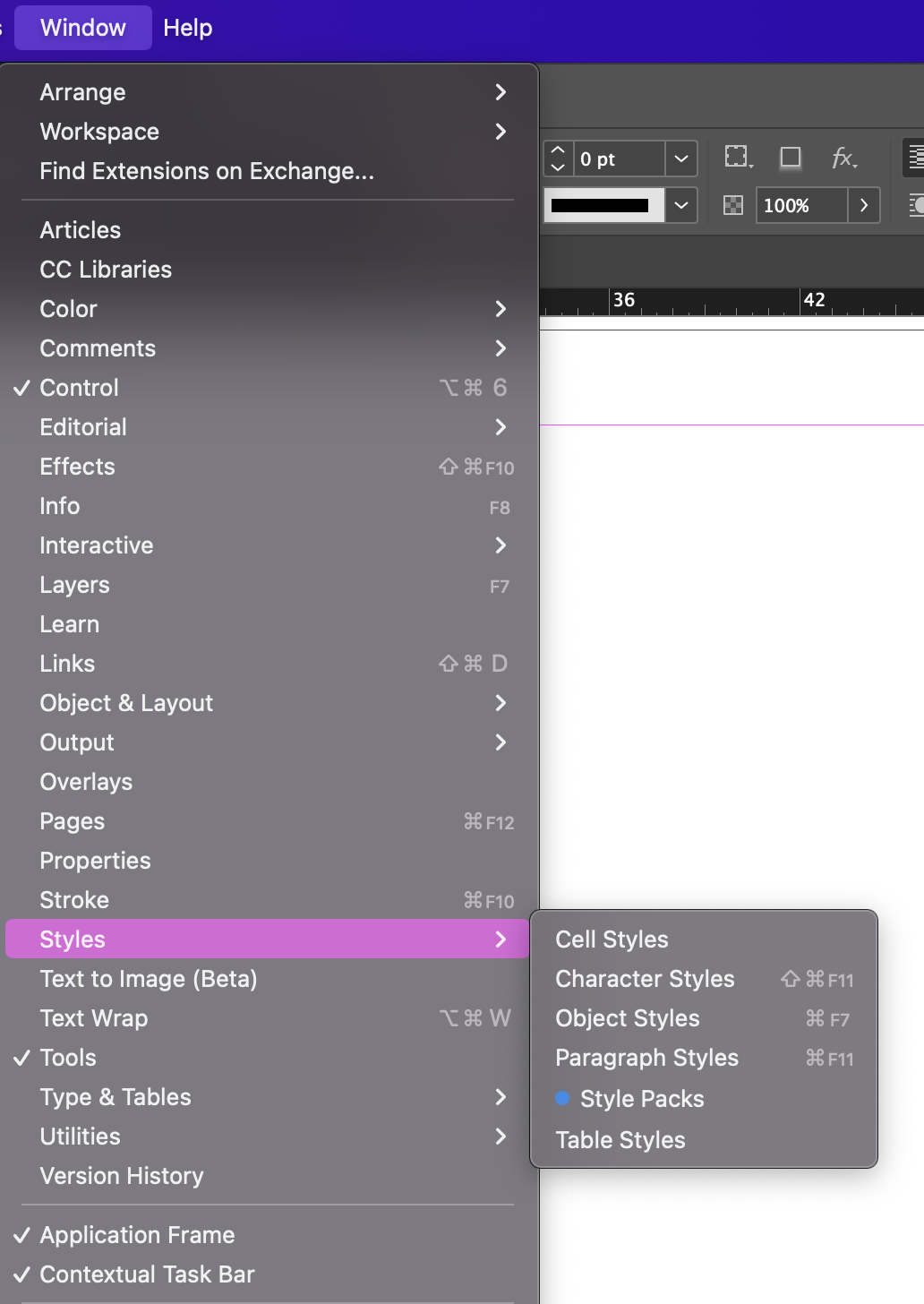Open the Overlays panel
This screenshot has height=1304, width=924.
269,782
